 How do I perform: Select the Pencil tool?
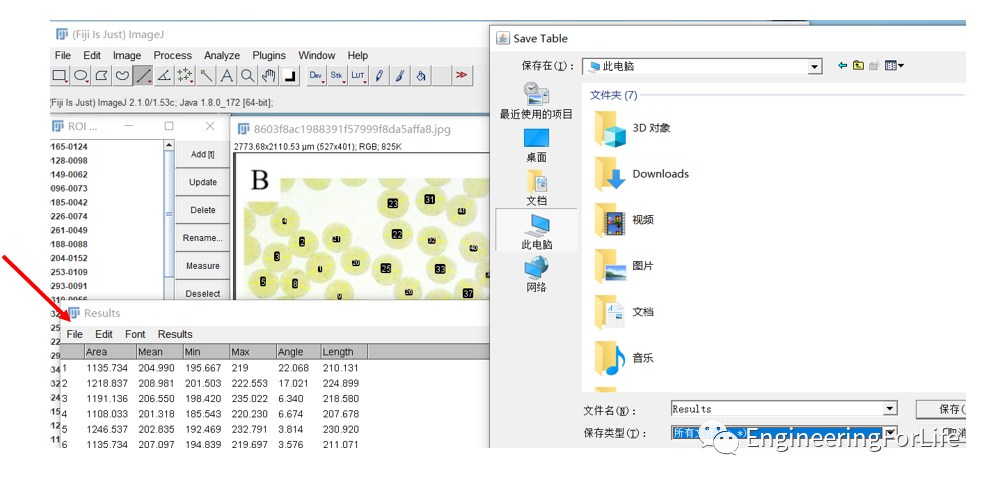click(379, 76)
